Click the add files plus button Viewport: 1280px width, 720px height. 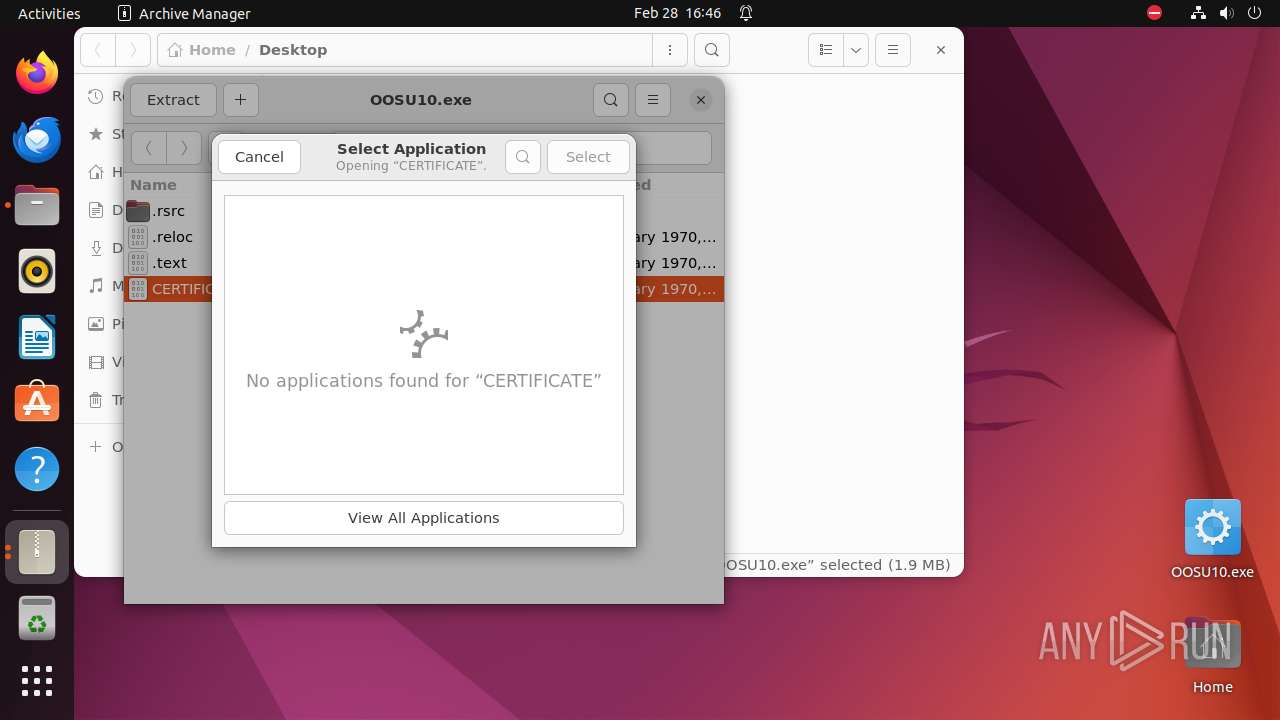click(241, 100)
